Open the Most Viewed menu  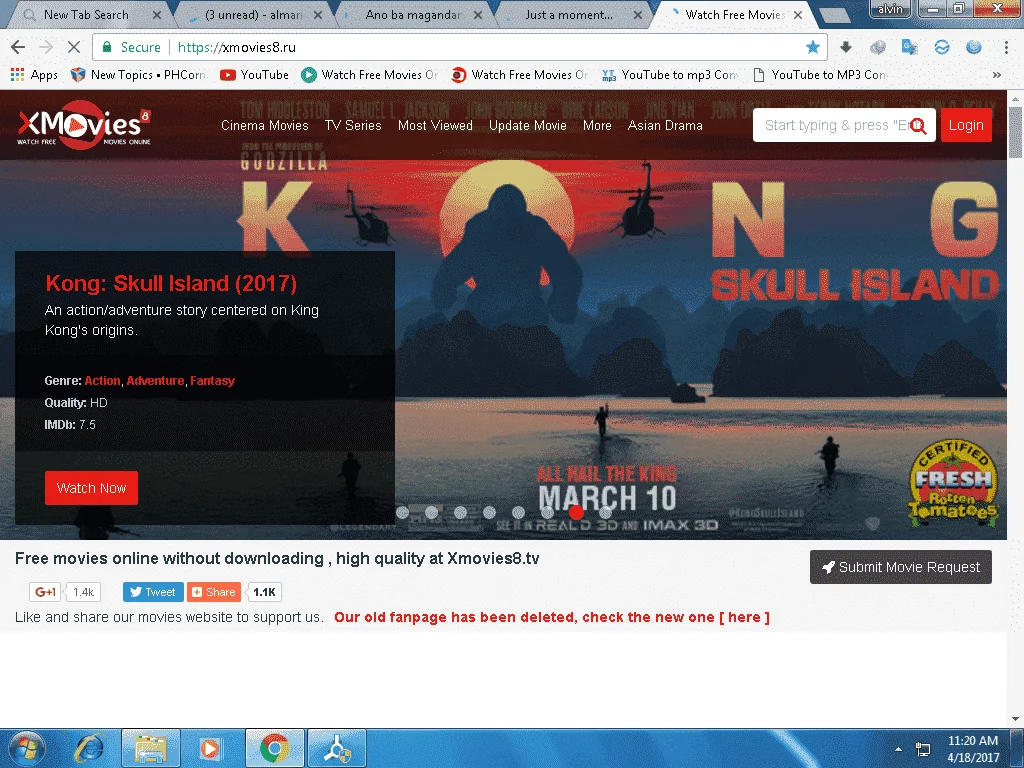pyautogui.click(x=435, y=125)
